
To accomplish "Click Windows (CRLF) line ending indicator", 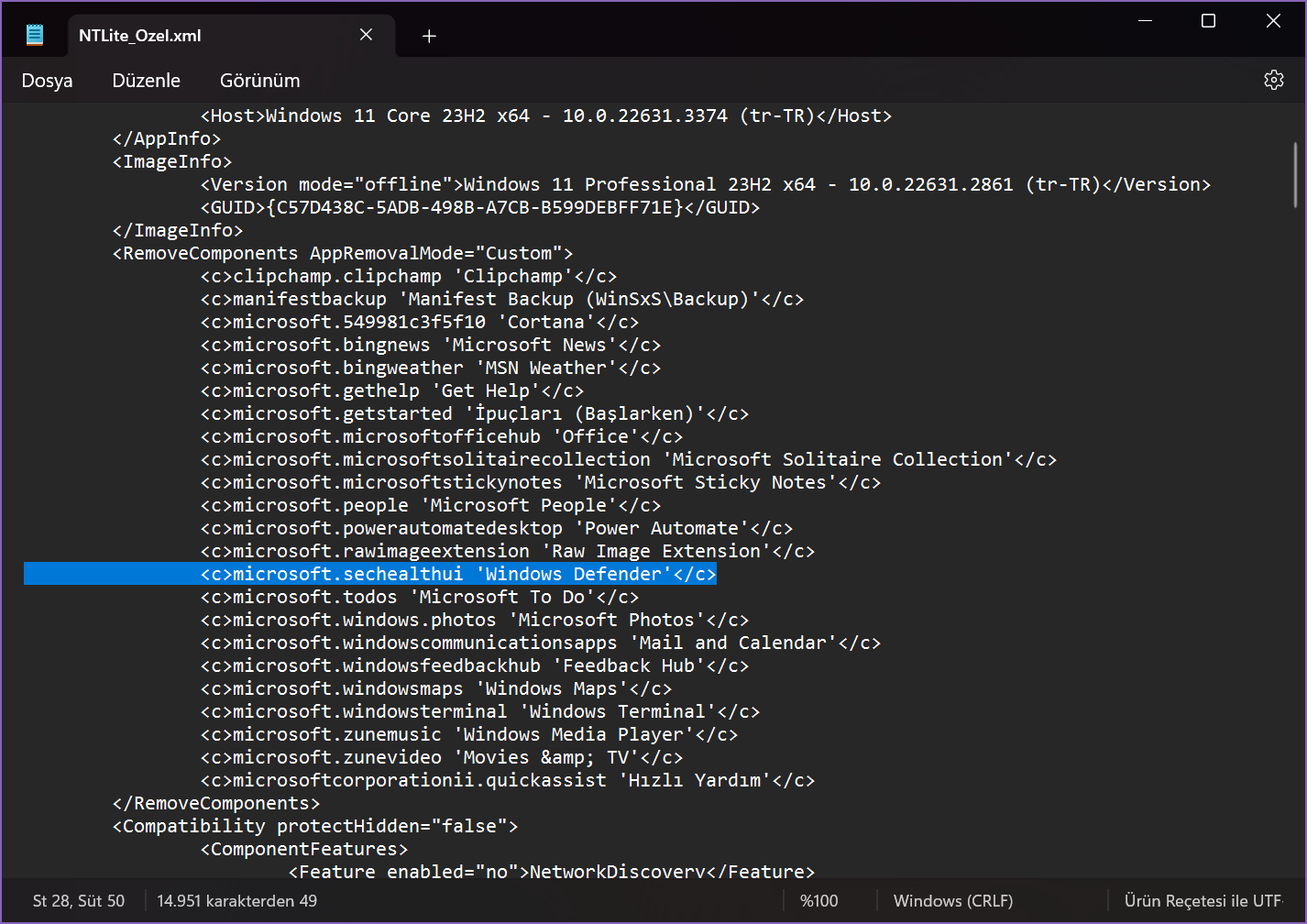I will 953,901.
